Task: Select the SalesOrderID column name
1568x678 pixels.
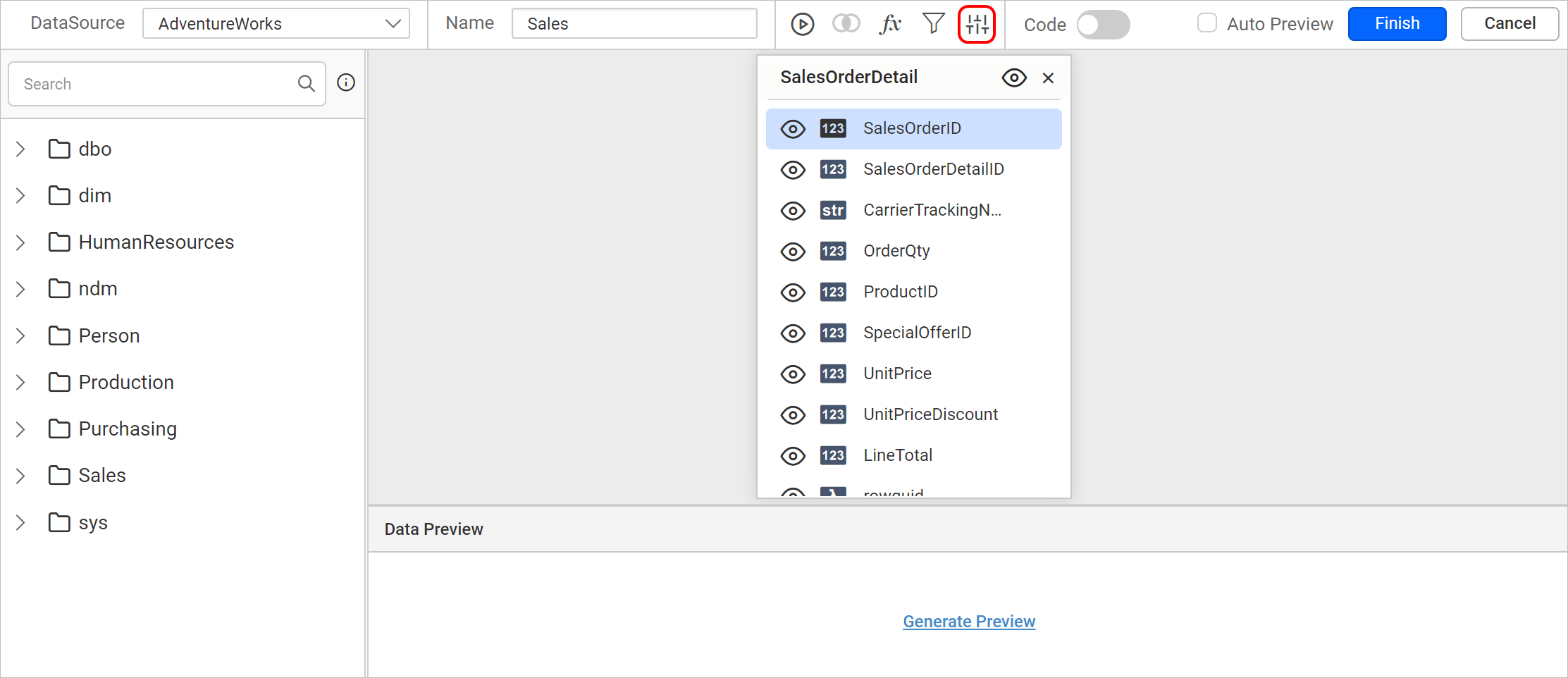Action: point(912,128)
